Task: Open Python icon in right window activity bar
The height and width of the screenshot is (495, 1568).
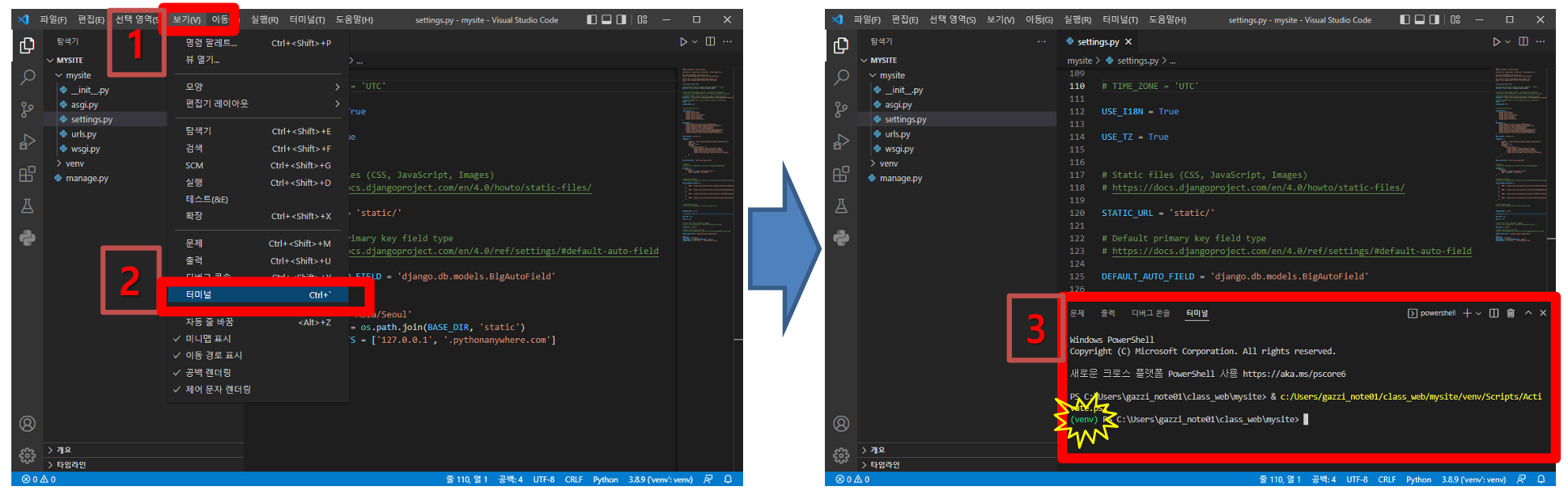Action: click(x=842, y=238)
